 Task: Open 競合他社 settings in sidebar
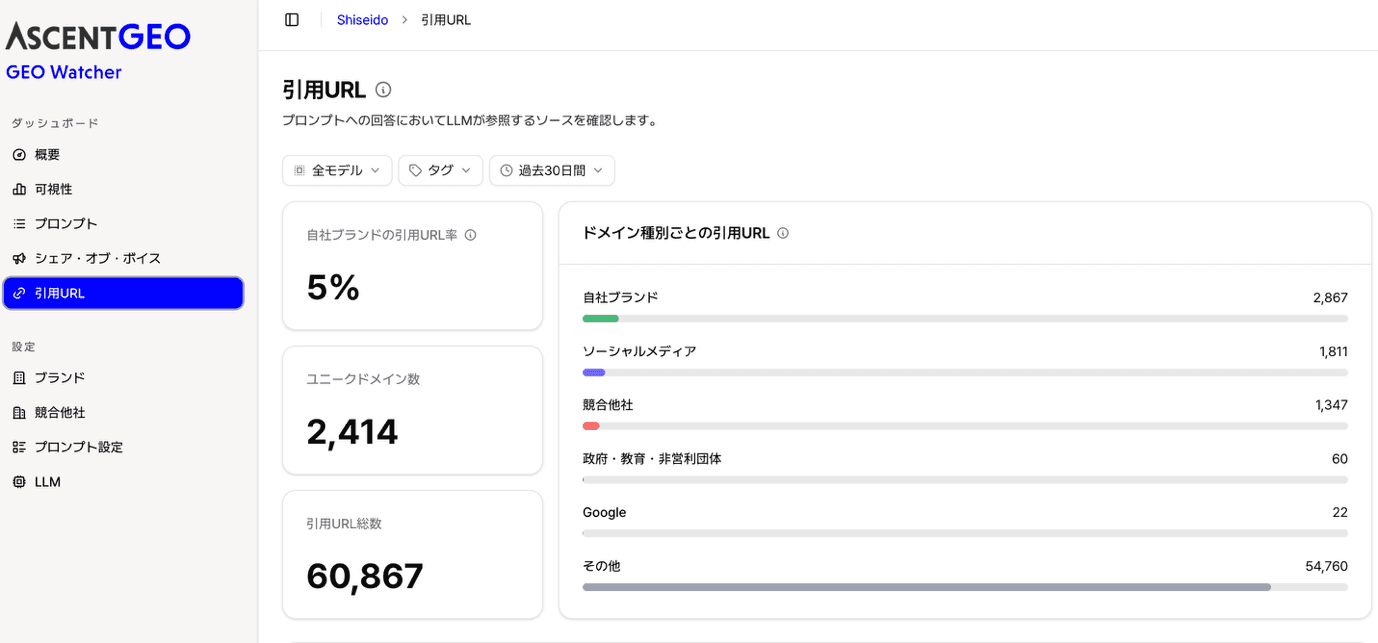pyautogui.click(x=123, y=412)
